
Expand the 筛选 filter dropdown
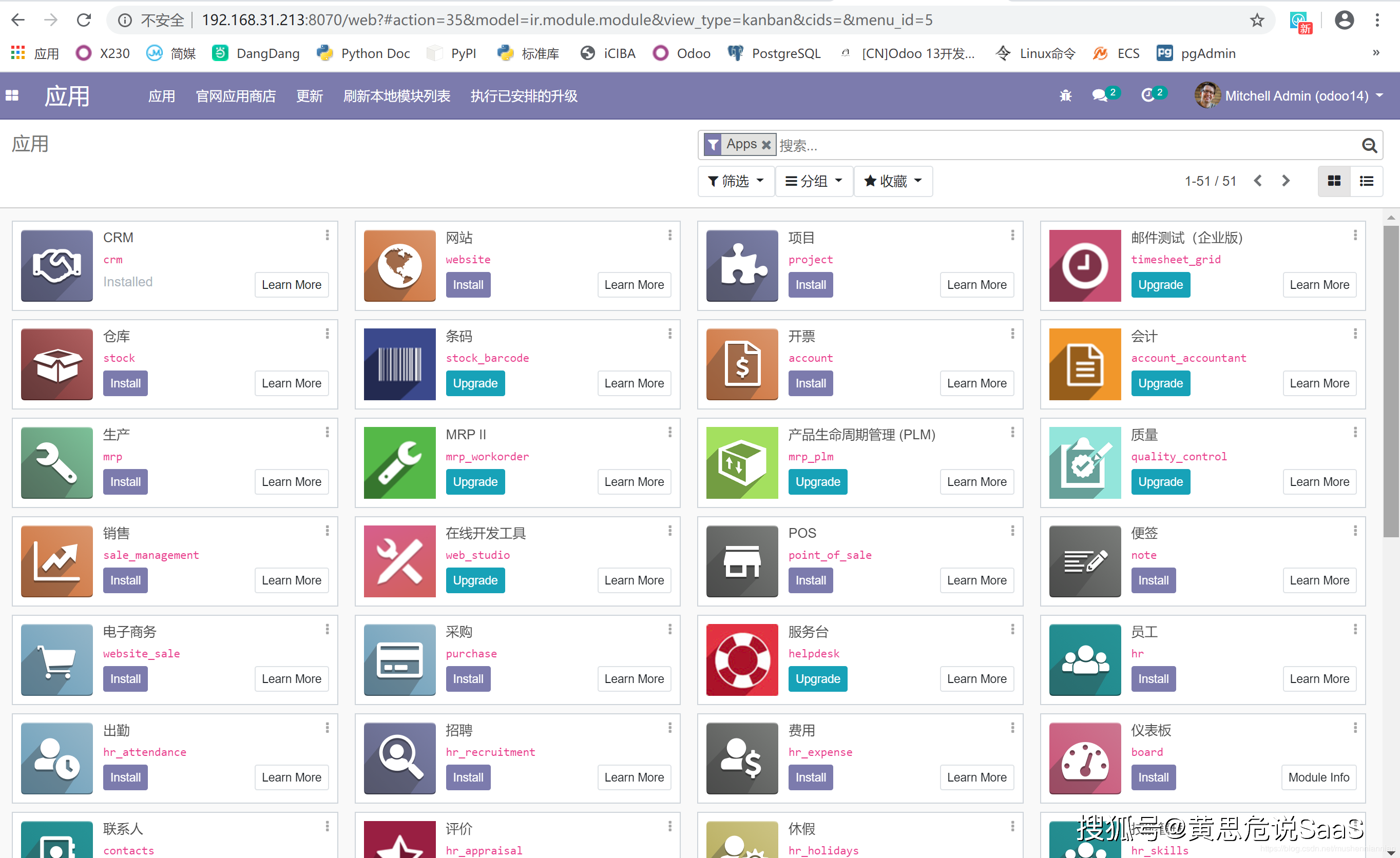735,181
